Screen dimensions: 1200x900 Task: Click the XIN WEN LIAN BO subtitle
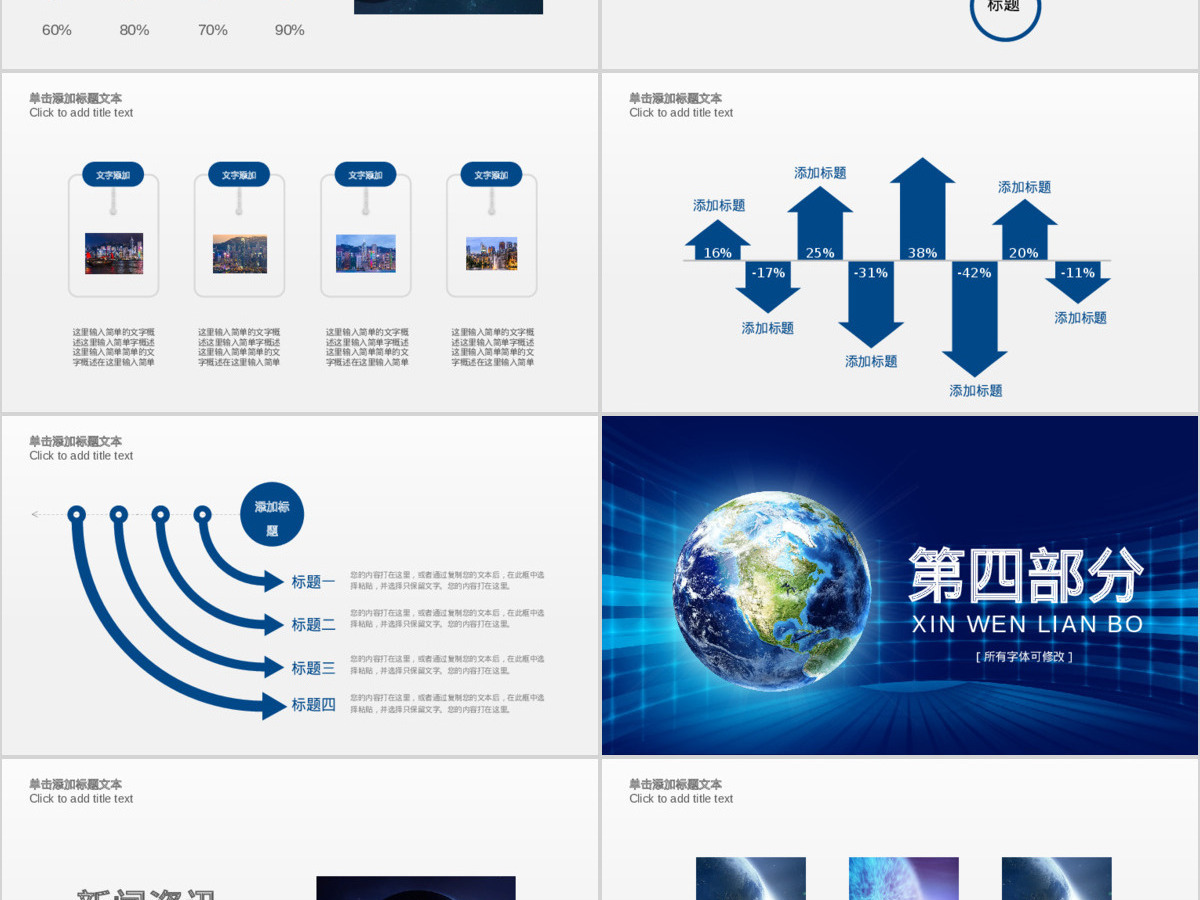pyautogui.click(x=1027, y=625)
